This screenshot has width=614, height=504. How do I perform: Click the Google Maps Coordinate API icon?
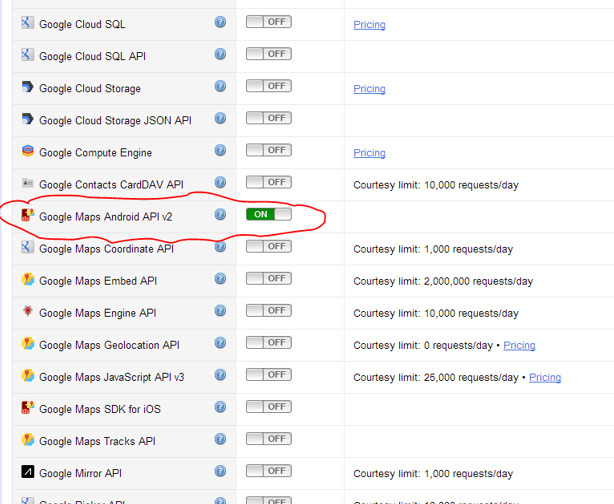pyautogui.click(x=27, y=247)
